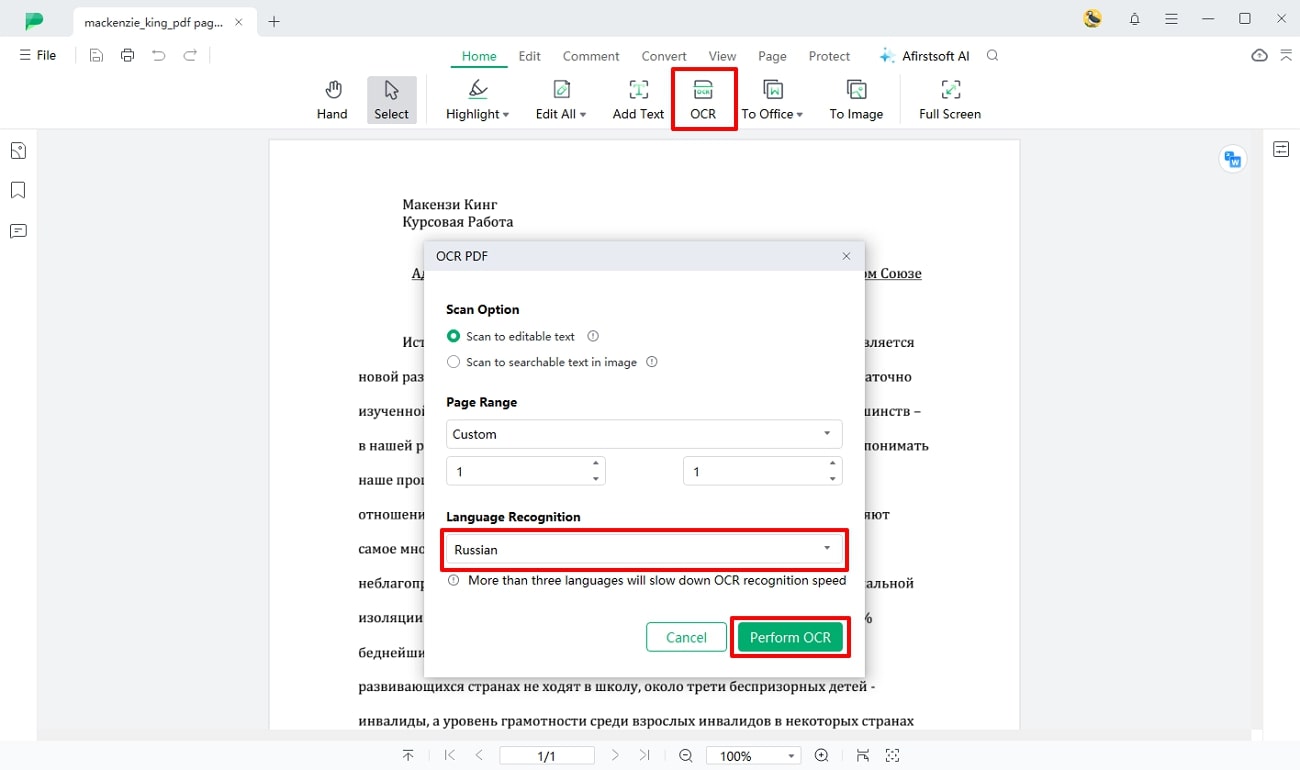Click the Perform OCR button
The height and width of the screenshot is (770, 1300).
tap(790, 637)
